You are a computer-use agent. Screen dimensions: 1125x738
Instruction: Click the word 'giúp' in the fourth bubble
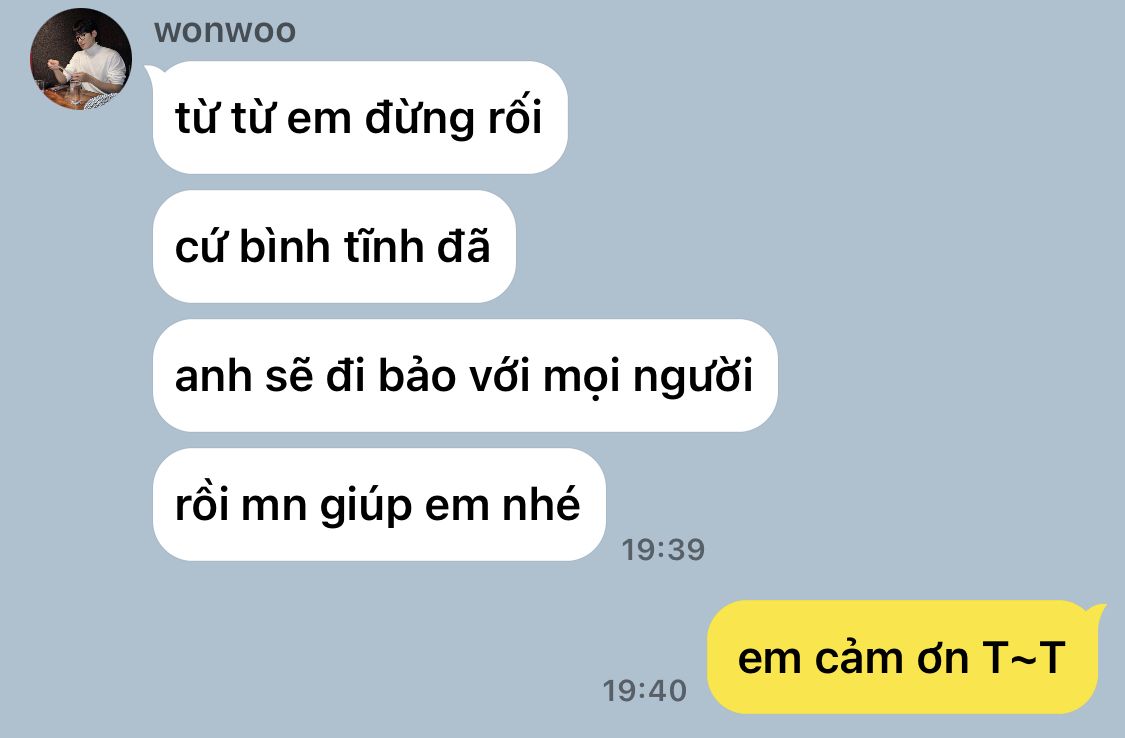coord(366,506)
